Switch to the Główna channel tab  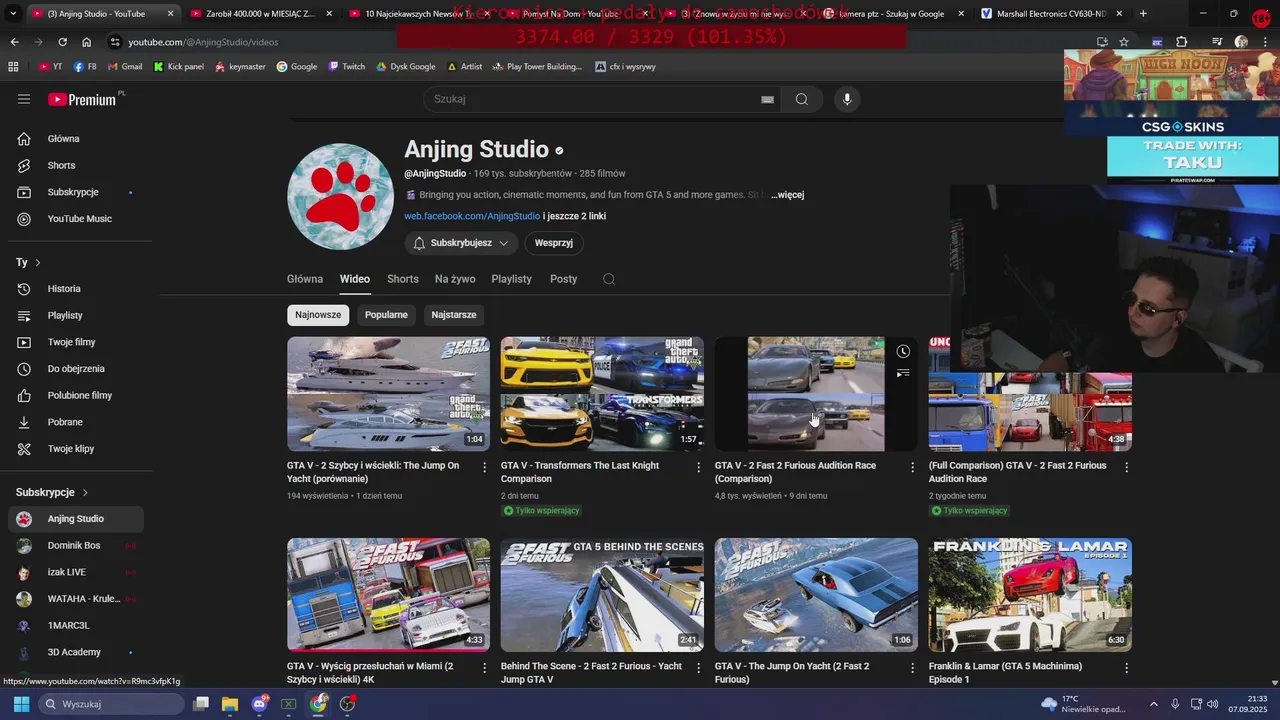click(305, 279)
